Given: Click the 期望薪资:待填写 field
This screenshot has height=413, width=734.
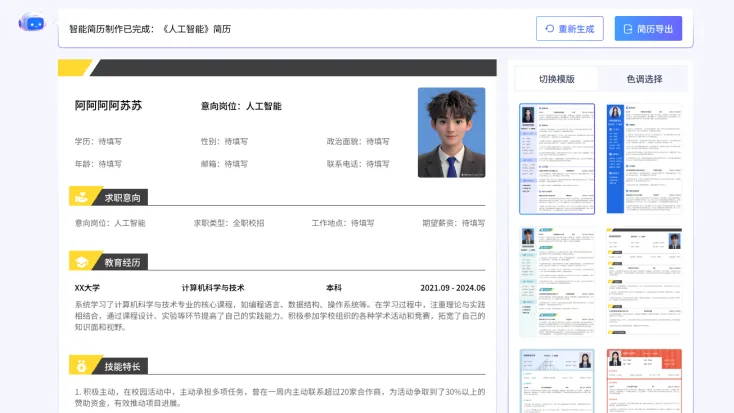Looking at the screenshot, I should click(x=454, y=223).
